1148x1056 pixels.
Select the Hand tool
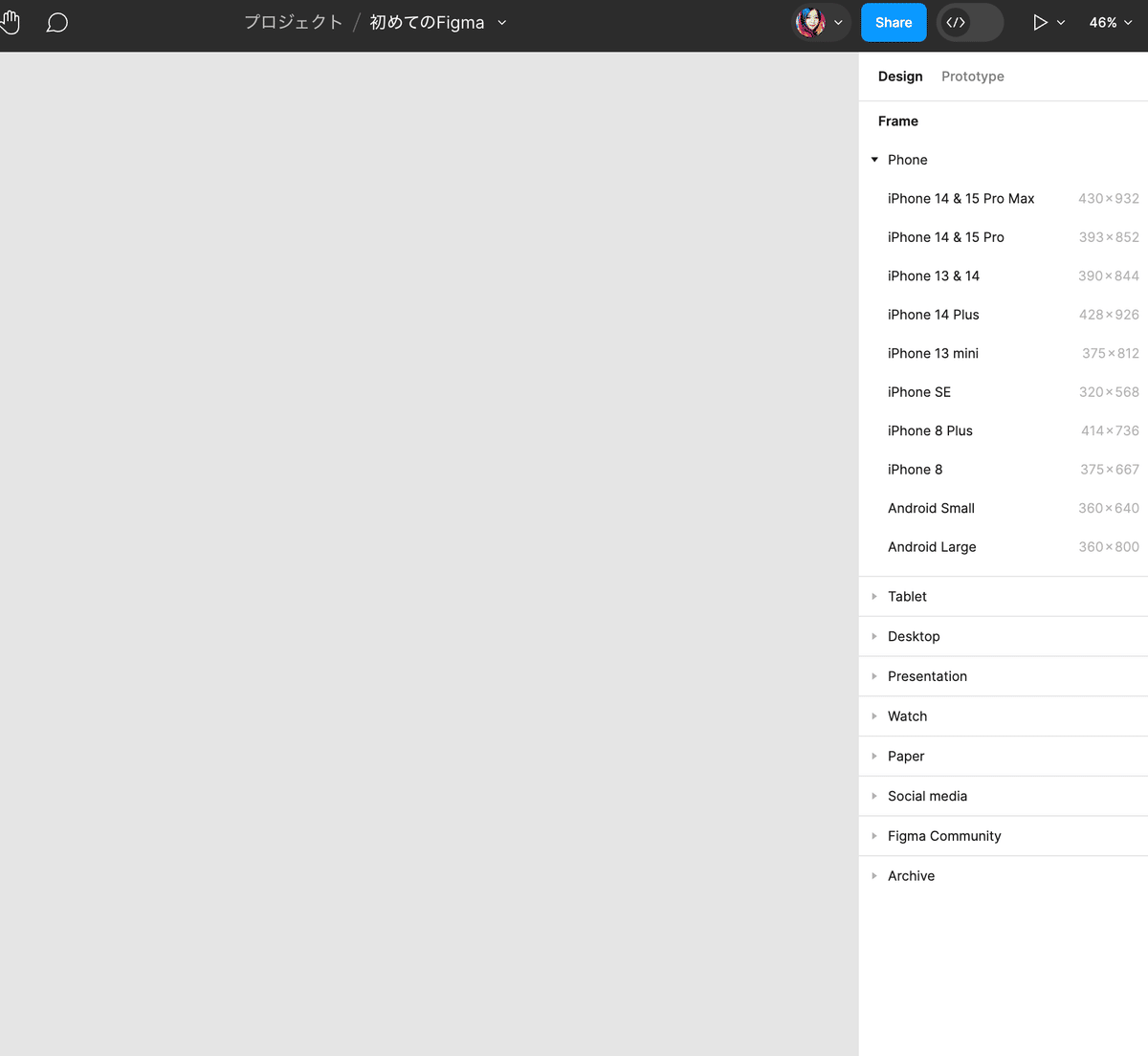tap(10, 22)
